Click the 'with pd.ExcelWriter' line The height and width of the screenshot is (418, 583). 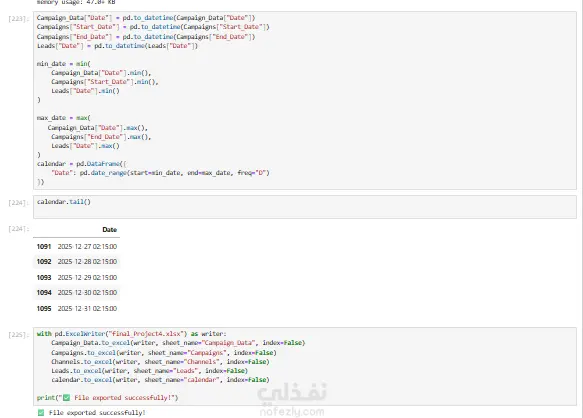[131, 334]
